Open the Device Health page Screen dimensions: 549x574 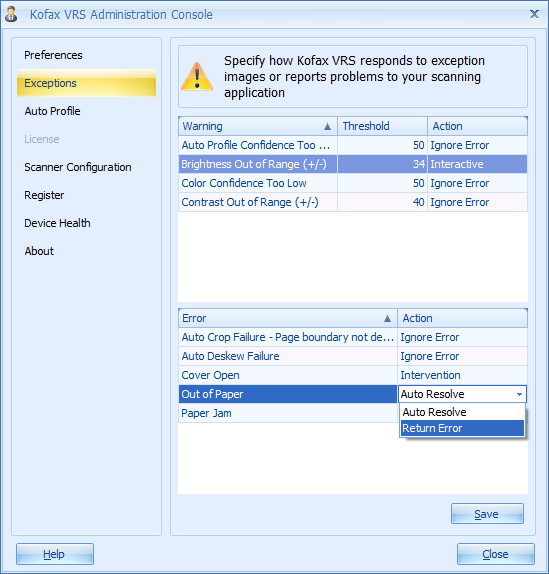tap(57, 223)
